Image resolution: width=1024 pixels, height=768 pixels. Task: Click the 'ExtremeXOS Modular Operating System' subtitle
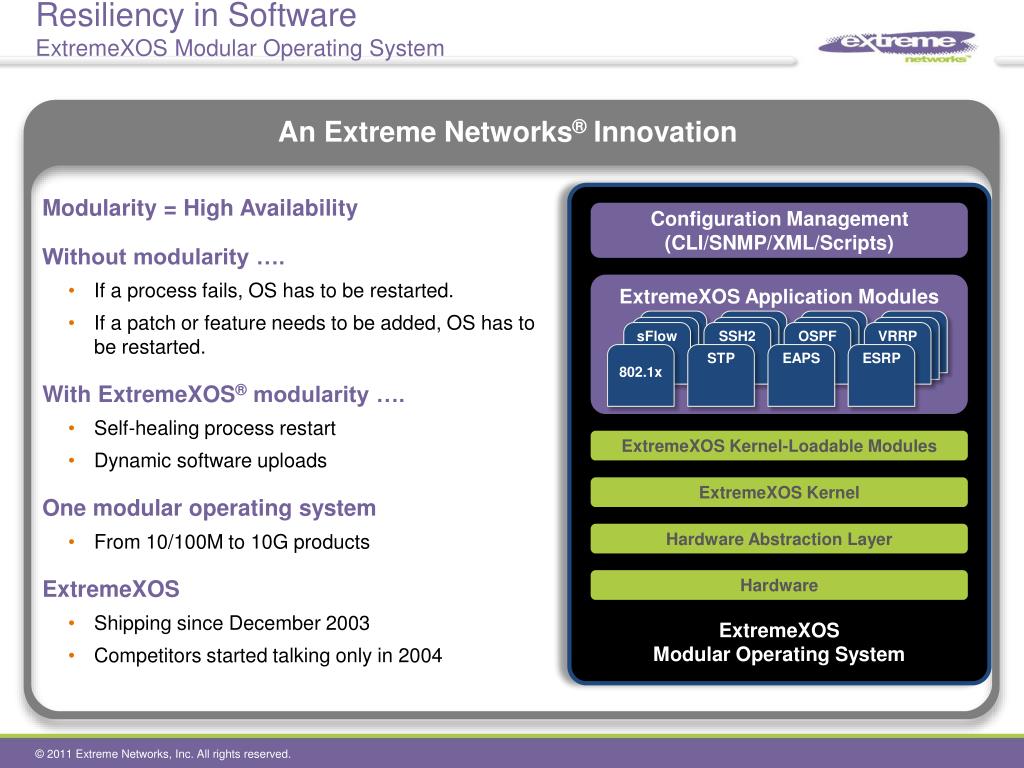click(240, 49)
